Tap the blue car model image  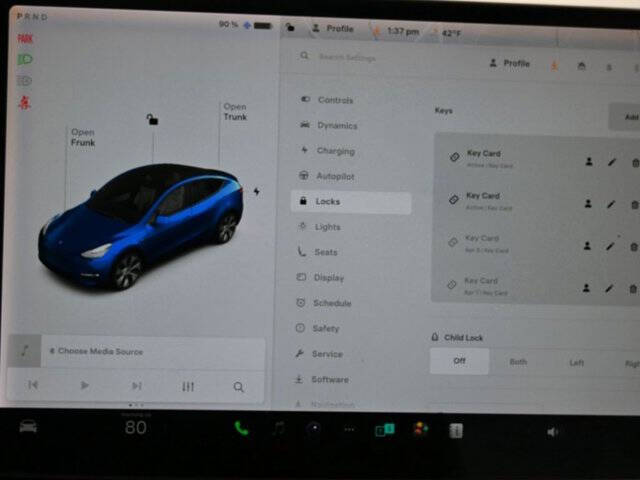click(141, 227)
